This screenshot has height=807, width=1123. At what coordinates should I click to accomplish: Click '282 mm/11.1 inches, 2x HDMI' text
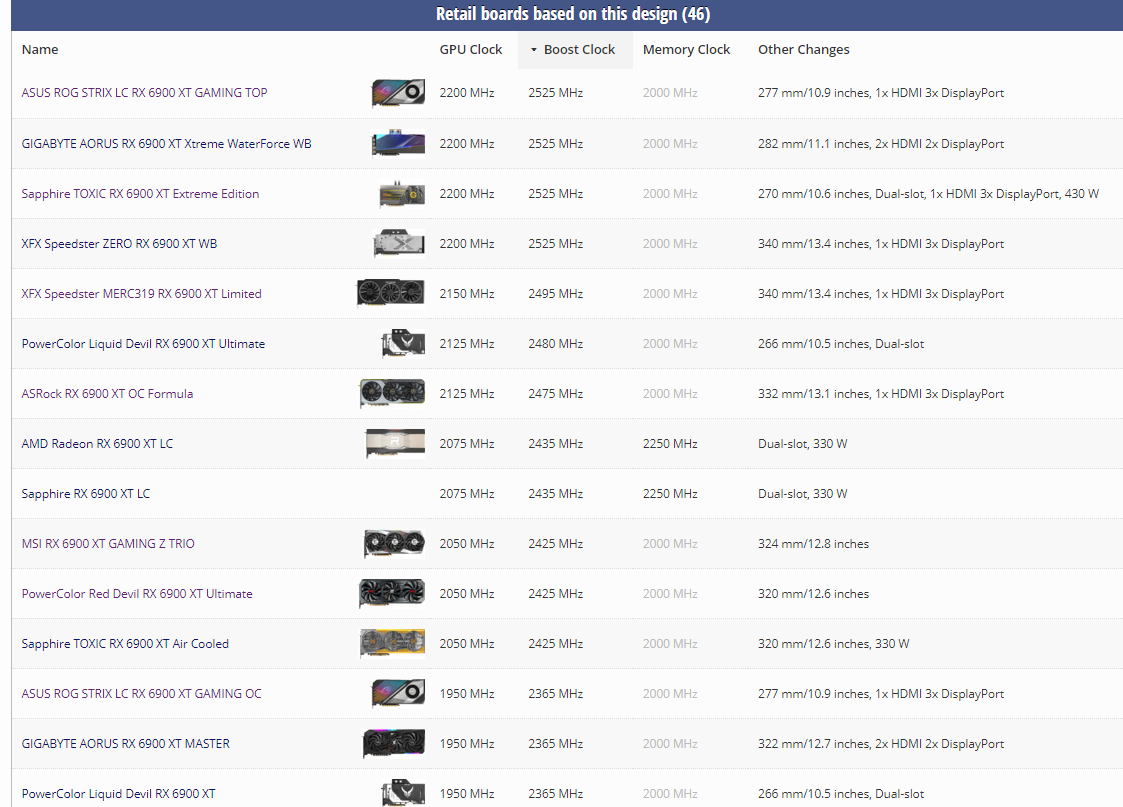click(881, 143)
